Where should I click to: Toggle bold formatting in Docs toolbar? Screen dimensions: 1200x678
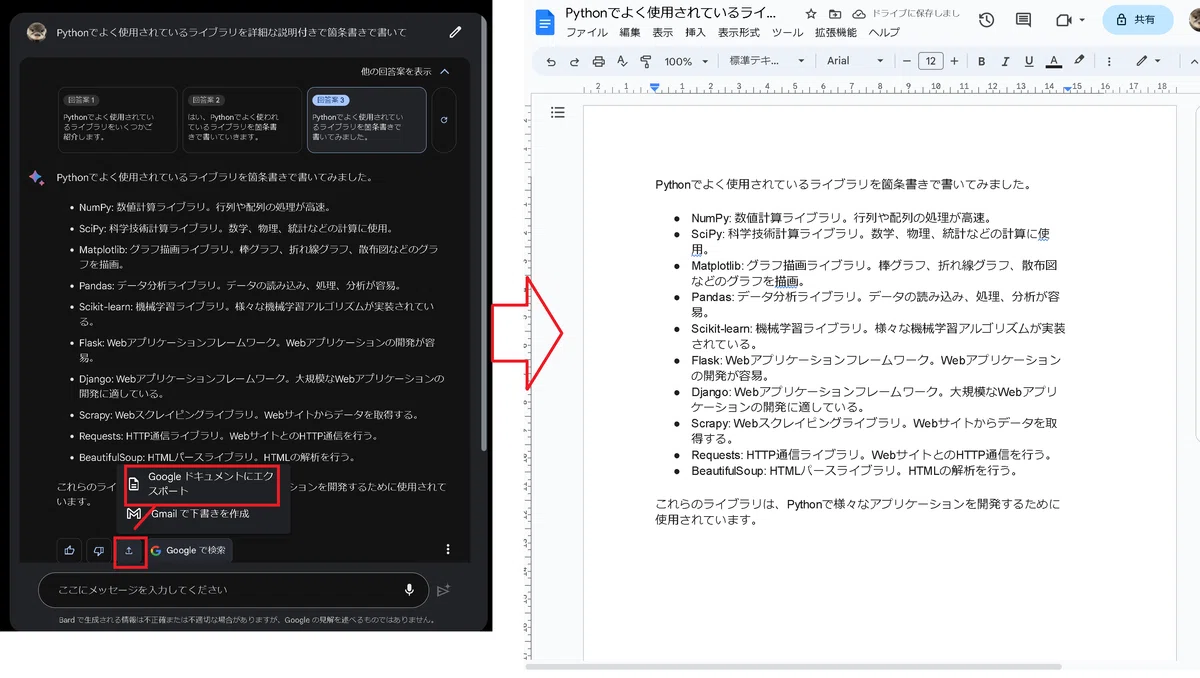click(981, 61)
